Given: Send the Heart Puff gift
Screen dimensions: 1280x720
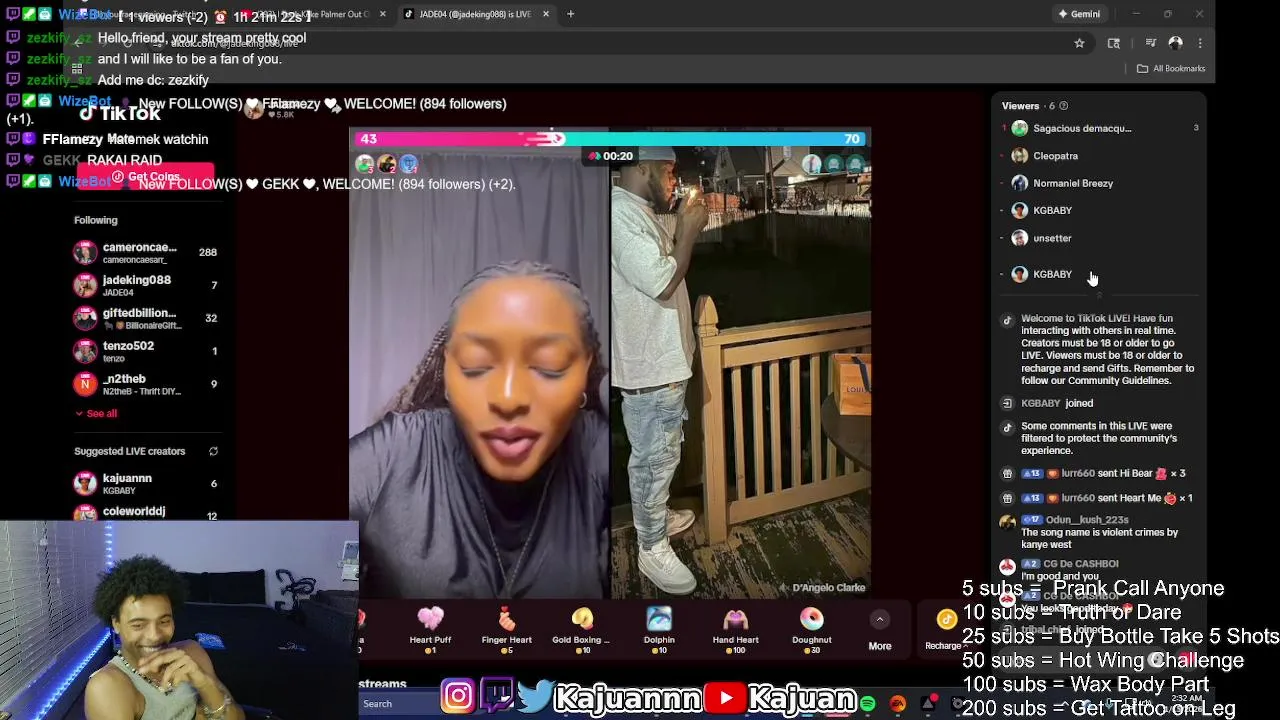Looking at the screenshot, I should (430, 630).
